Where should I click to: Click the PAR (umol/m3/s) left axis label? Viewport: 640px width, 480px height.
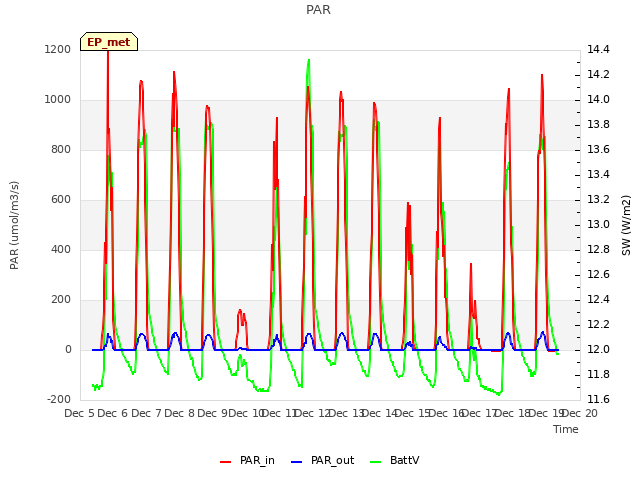[14, 225]
